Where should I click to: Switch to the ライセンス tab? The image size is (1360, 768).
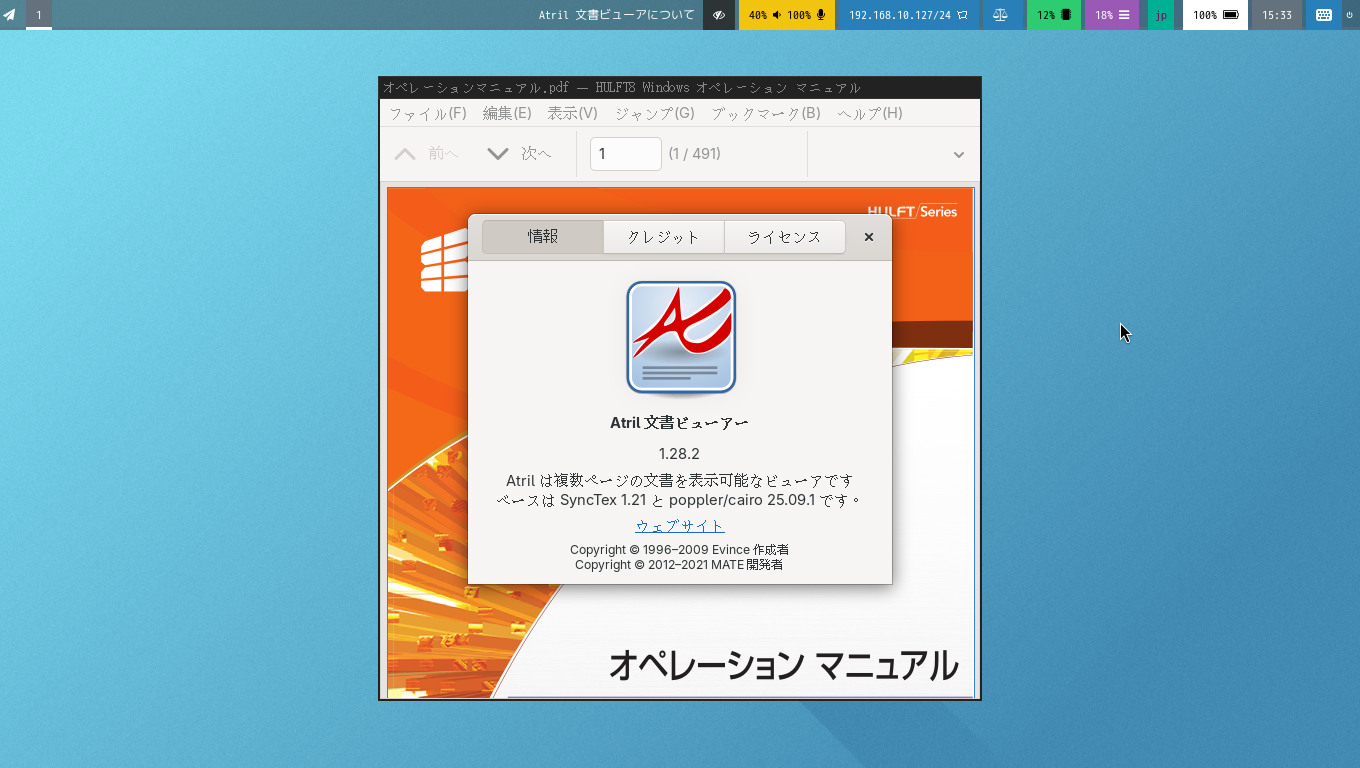[x=785, y=237]
